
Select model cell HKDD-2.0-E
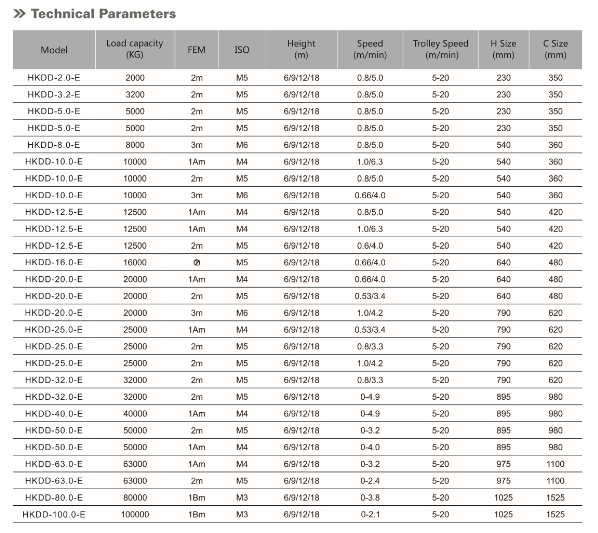coord(54,78)
